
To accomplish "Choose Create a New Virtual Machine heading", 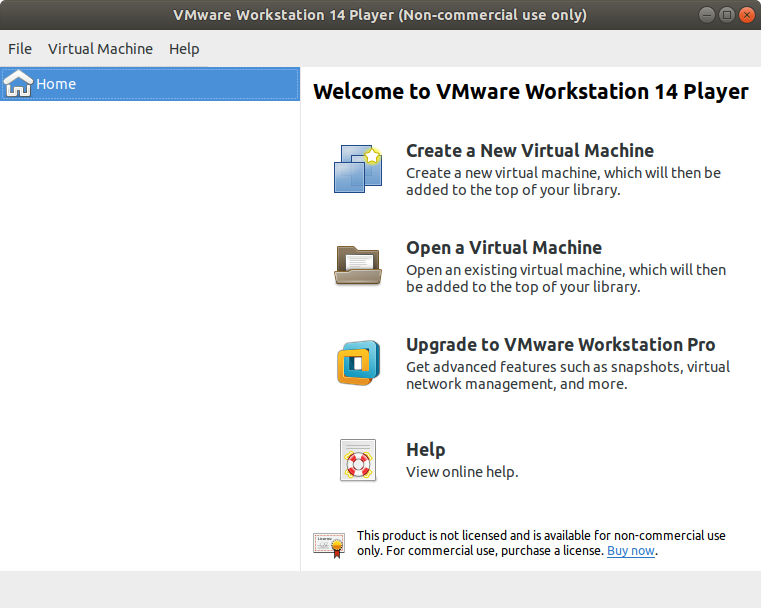I will tap(530, 151).
